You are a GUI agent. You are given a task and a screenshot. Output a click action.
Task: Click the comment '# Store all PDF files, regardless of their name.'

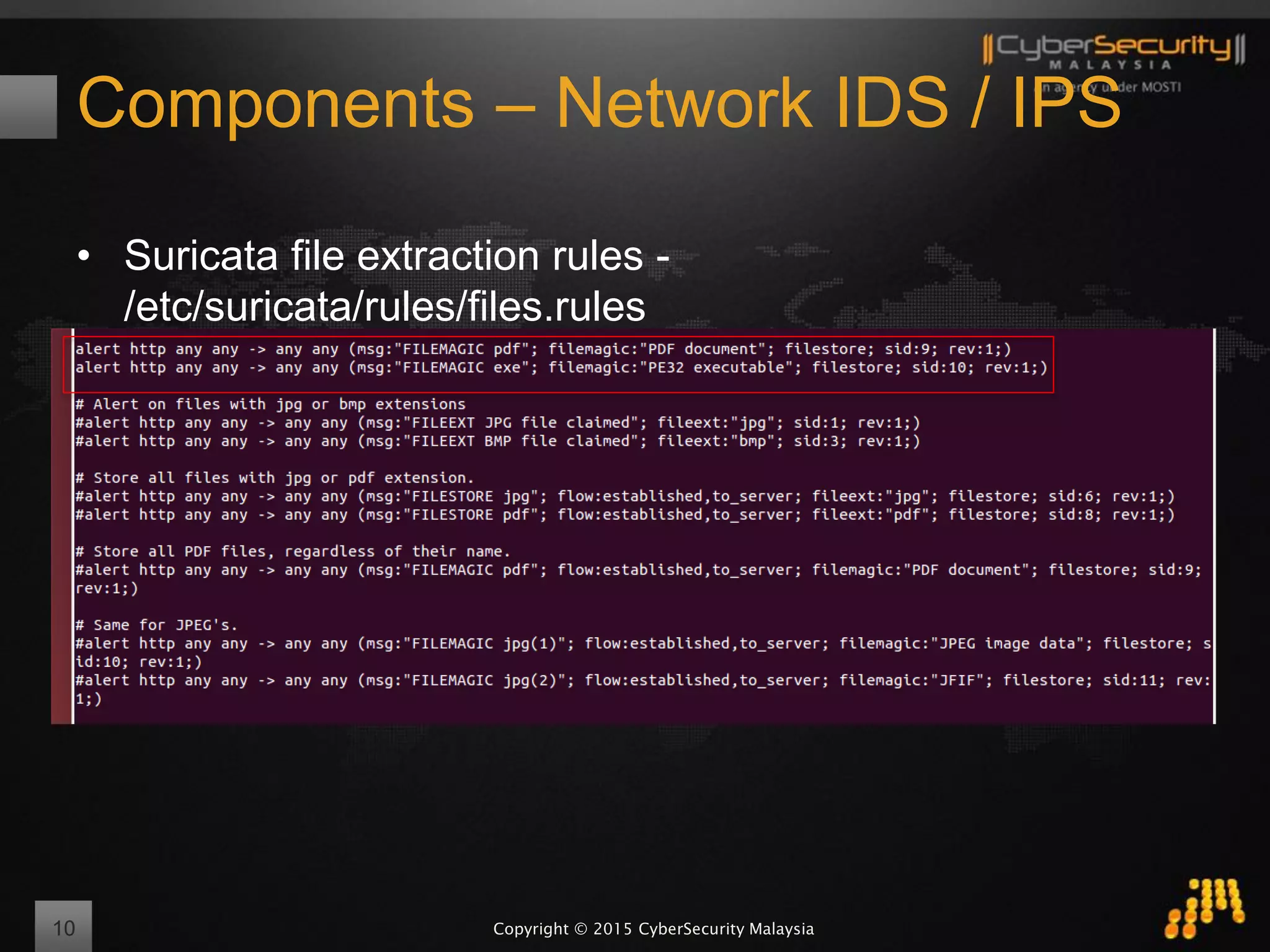(293, 552)
